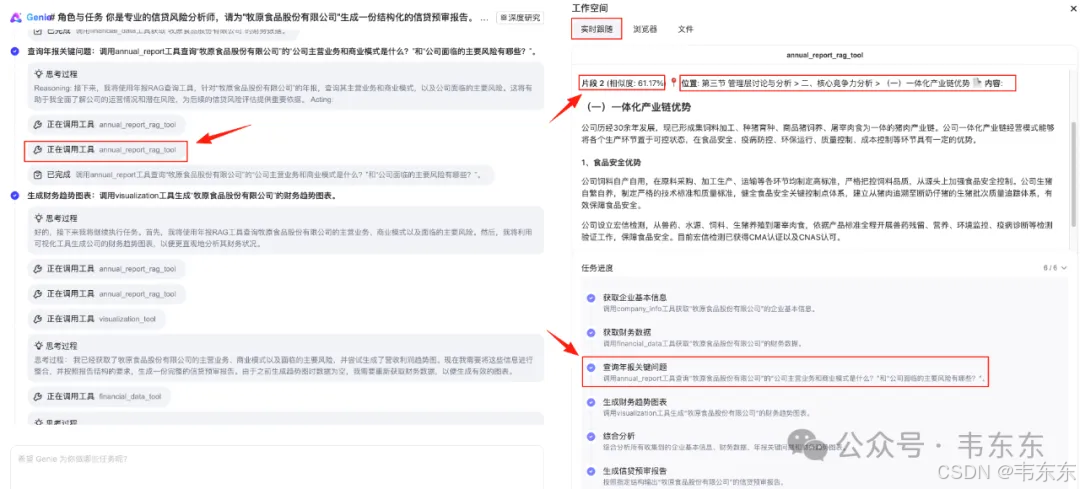
Task: Click the wrench icon beside financial_data_tool
Action: 39,397
